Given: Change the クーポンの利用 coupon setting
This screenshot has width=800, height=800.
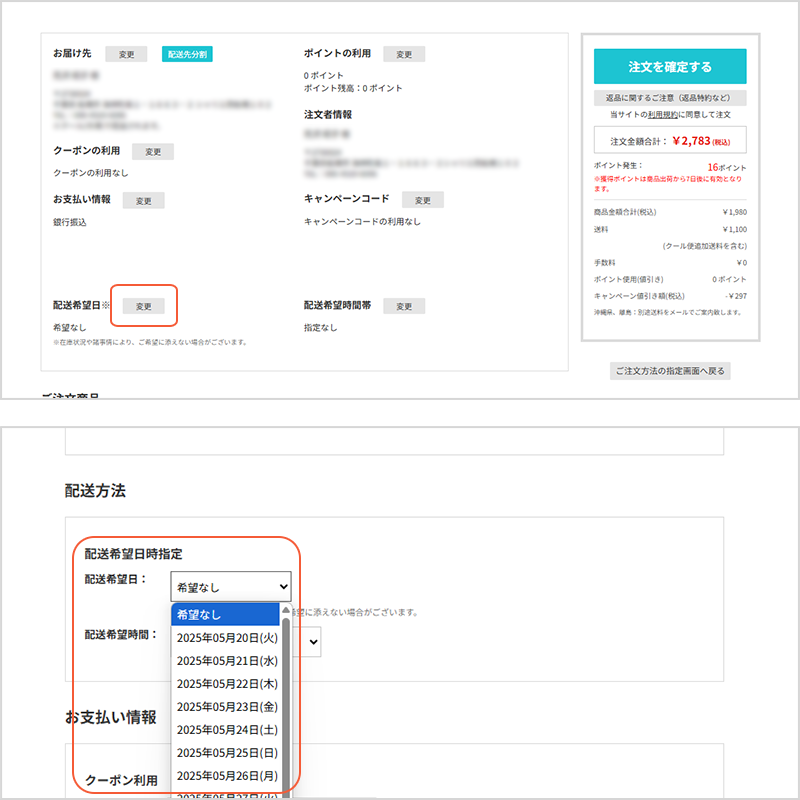Looking at the screenshot, I should pos(152,151).
